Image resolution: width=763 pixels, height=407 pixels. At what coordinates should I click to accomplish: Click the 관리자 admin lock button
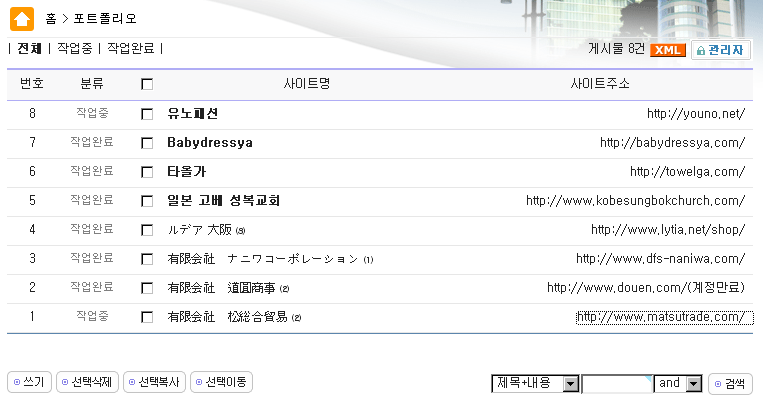(x=720, y=49)
